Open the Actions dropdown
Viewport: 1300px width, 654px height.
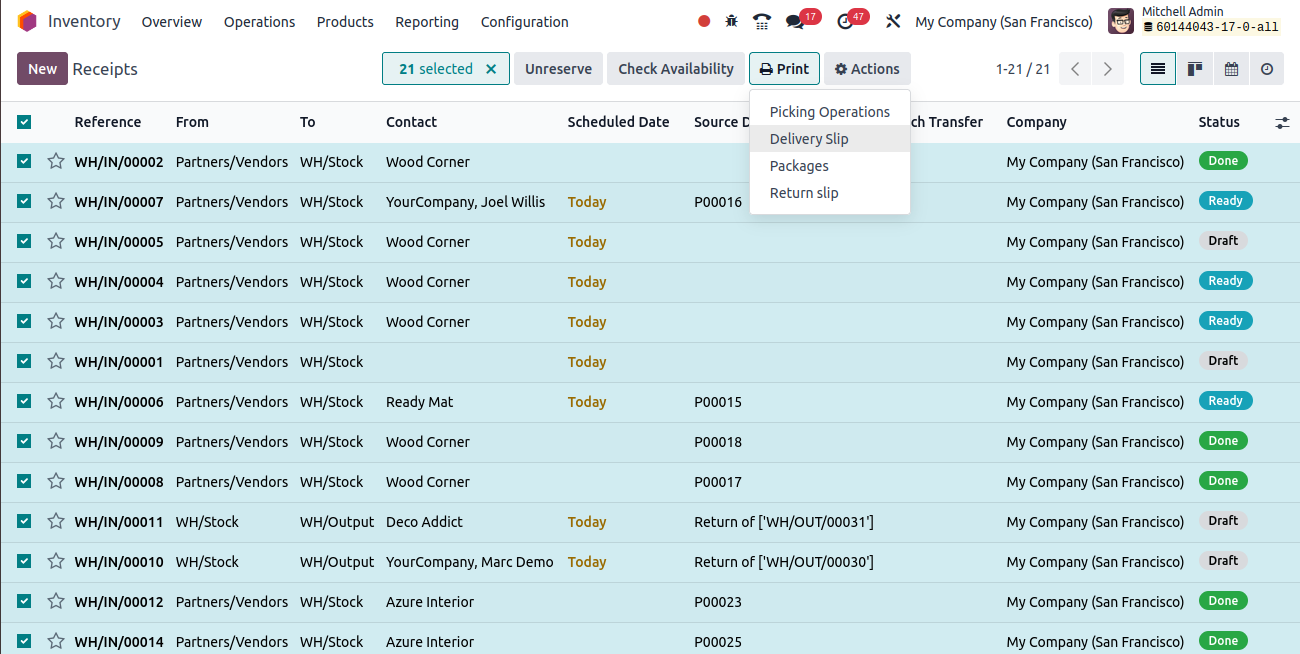867,69
